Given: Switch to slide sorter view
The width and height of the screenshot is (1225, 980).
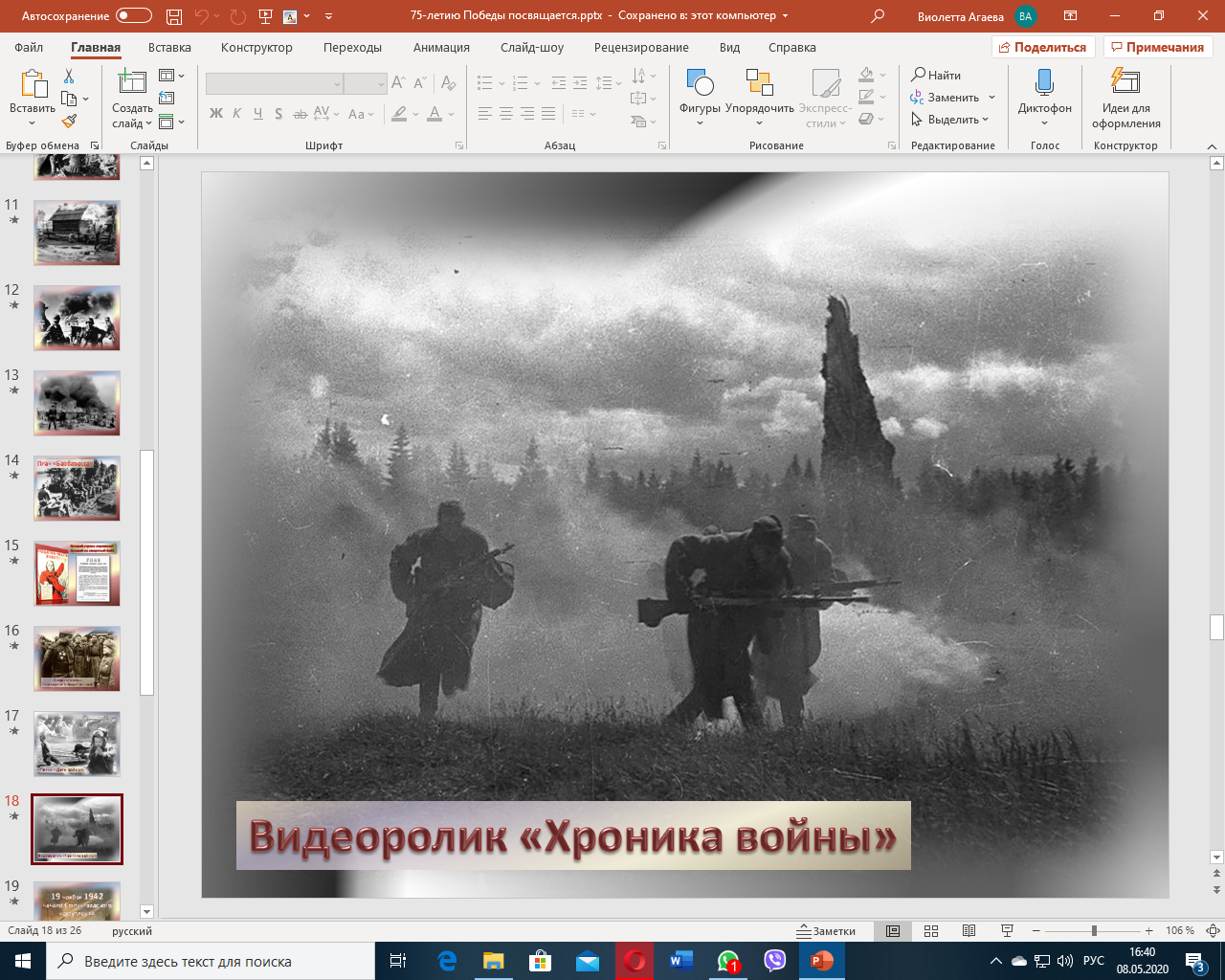Looking at the screenshot, I should pos(931,931).
